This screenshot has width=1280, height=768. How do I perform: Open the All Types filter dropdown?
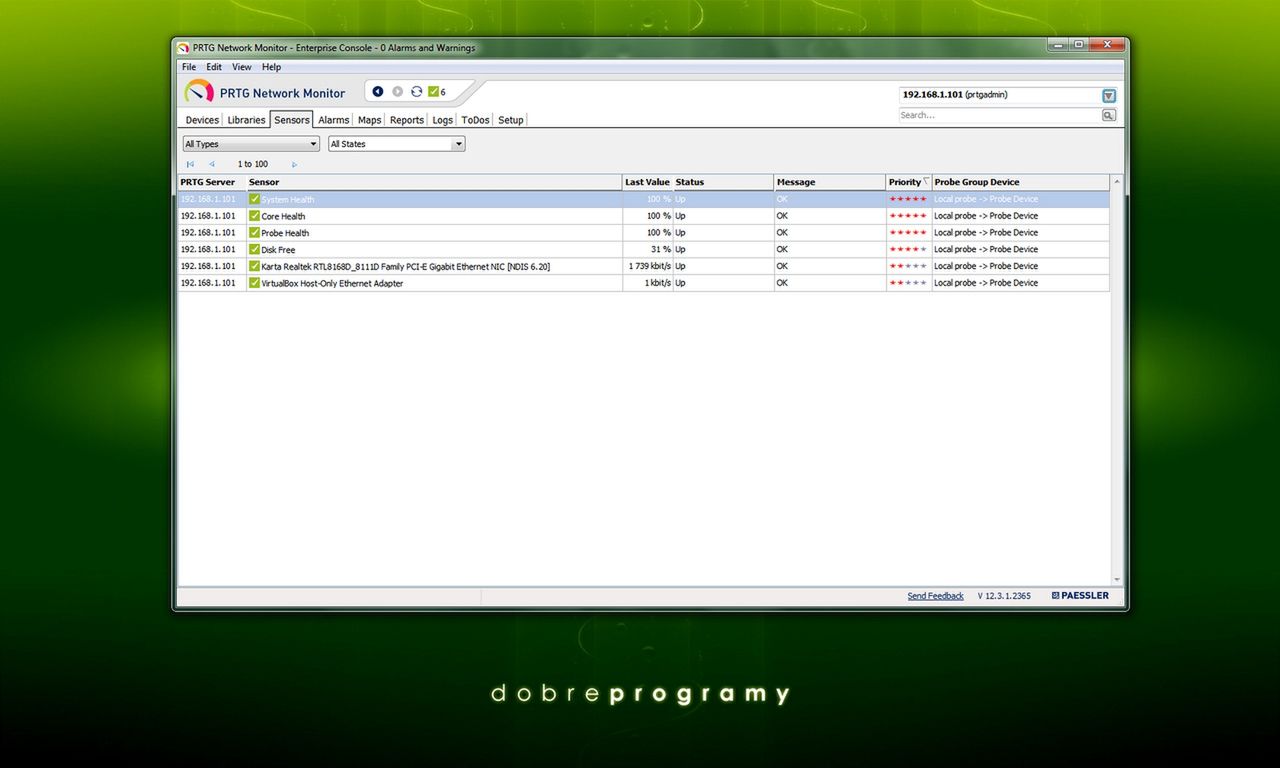[x=250, y=144]
